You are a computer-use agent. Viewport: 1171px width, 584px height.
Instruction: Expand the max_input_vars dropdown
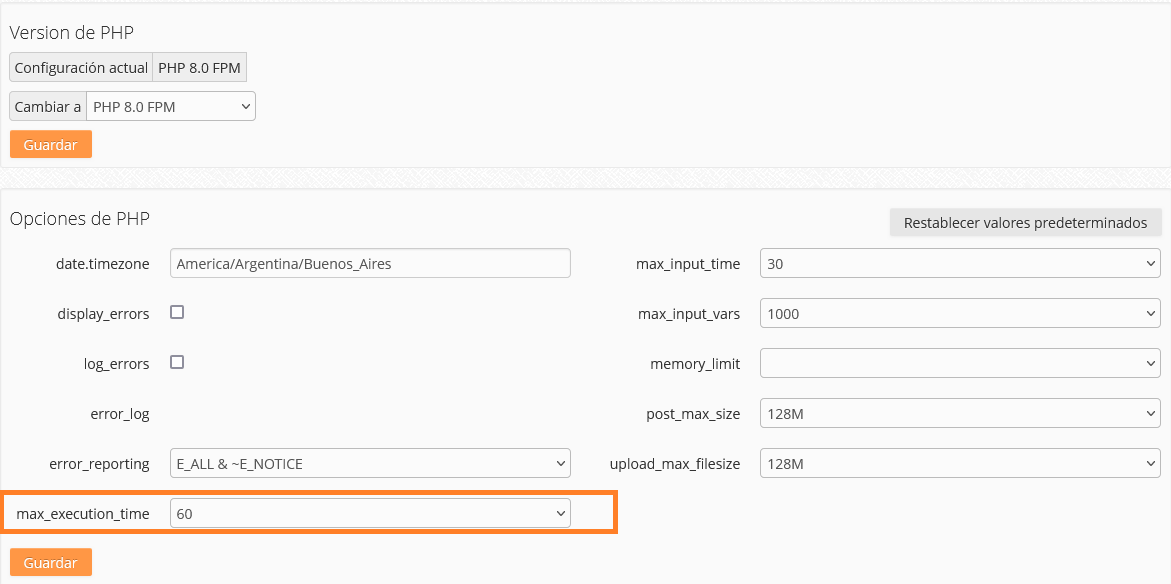click(x=960, y=314)
